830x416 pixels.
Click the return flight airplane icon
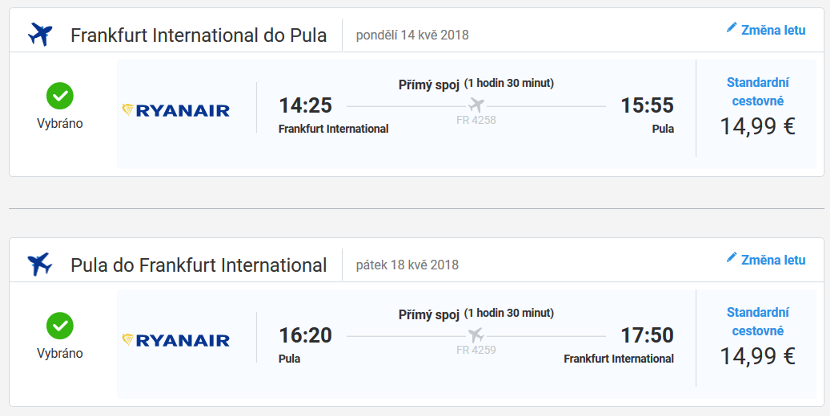(40, 264)
